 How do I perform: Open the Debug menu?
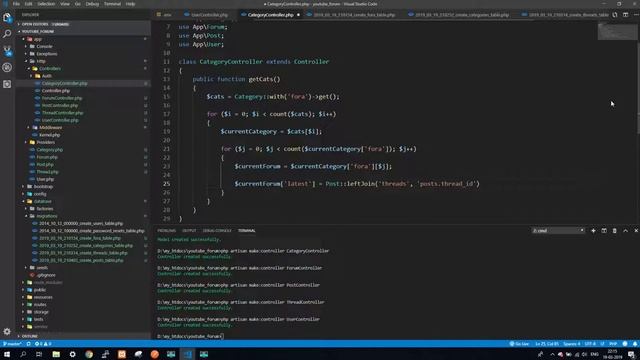[x=92, y=4]
